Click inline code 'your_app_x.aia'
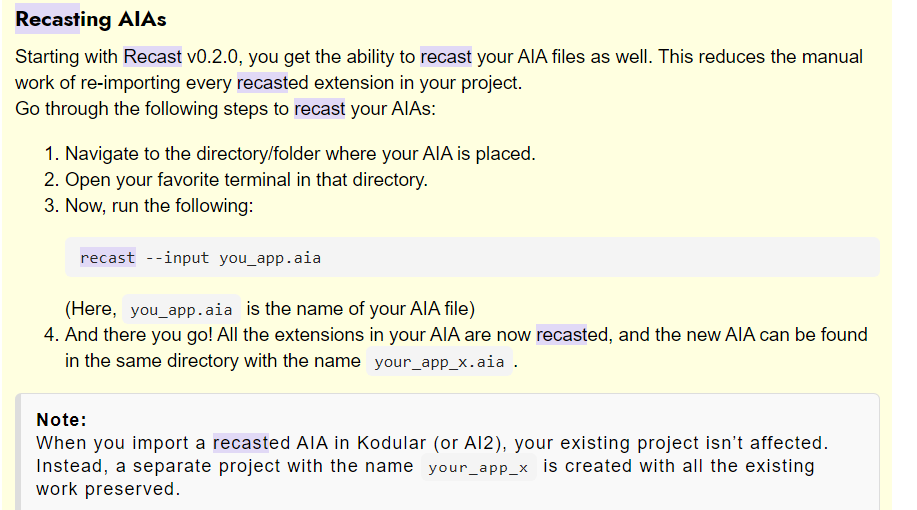The image size is (917, 510). click(439, 361)
